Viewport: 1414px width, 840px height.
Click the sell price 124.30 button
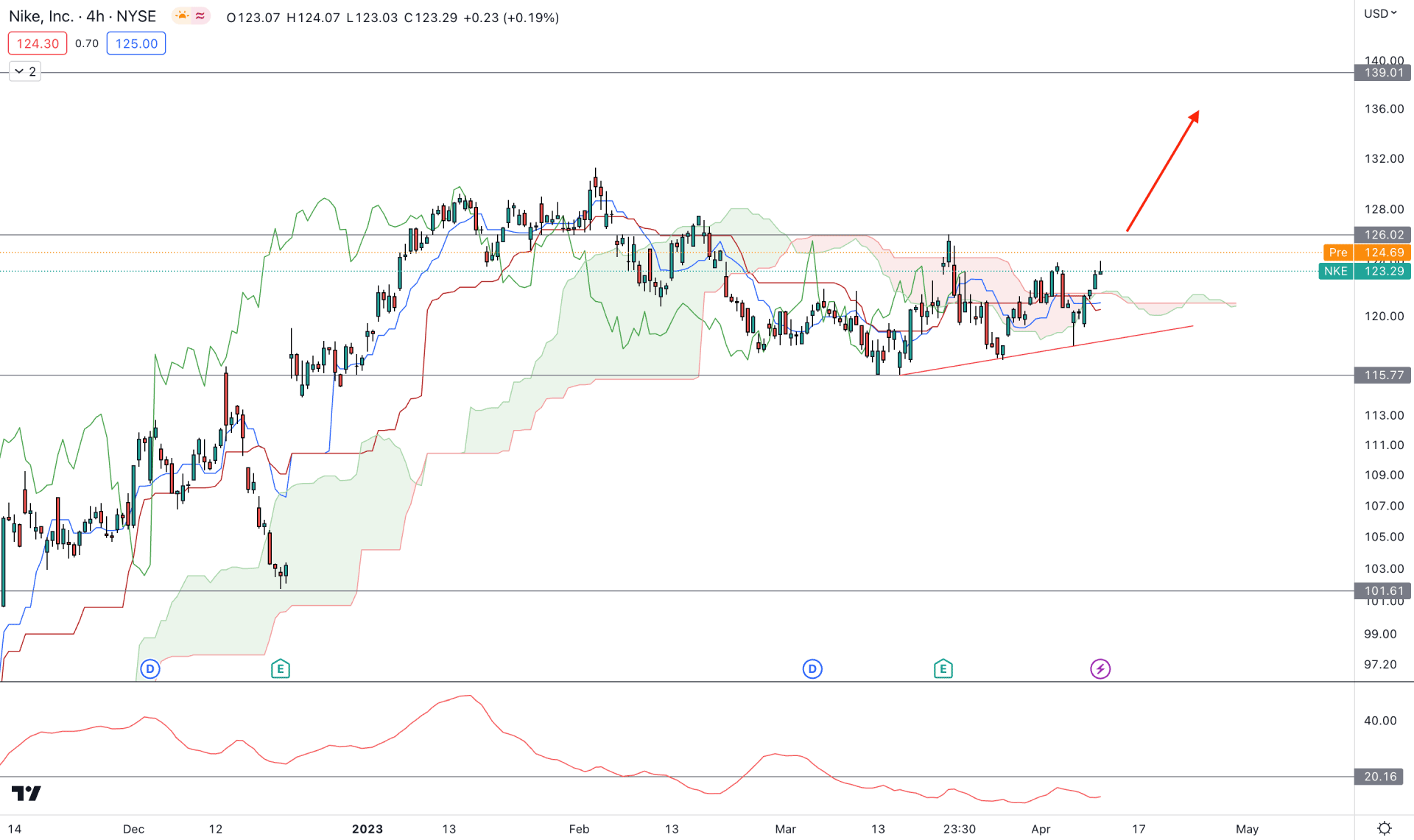click(38, 43)
